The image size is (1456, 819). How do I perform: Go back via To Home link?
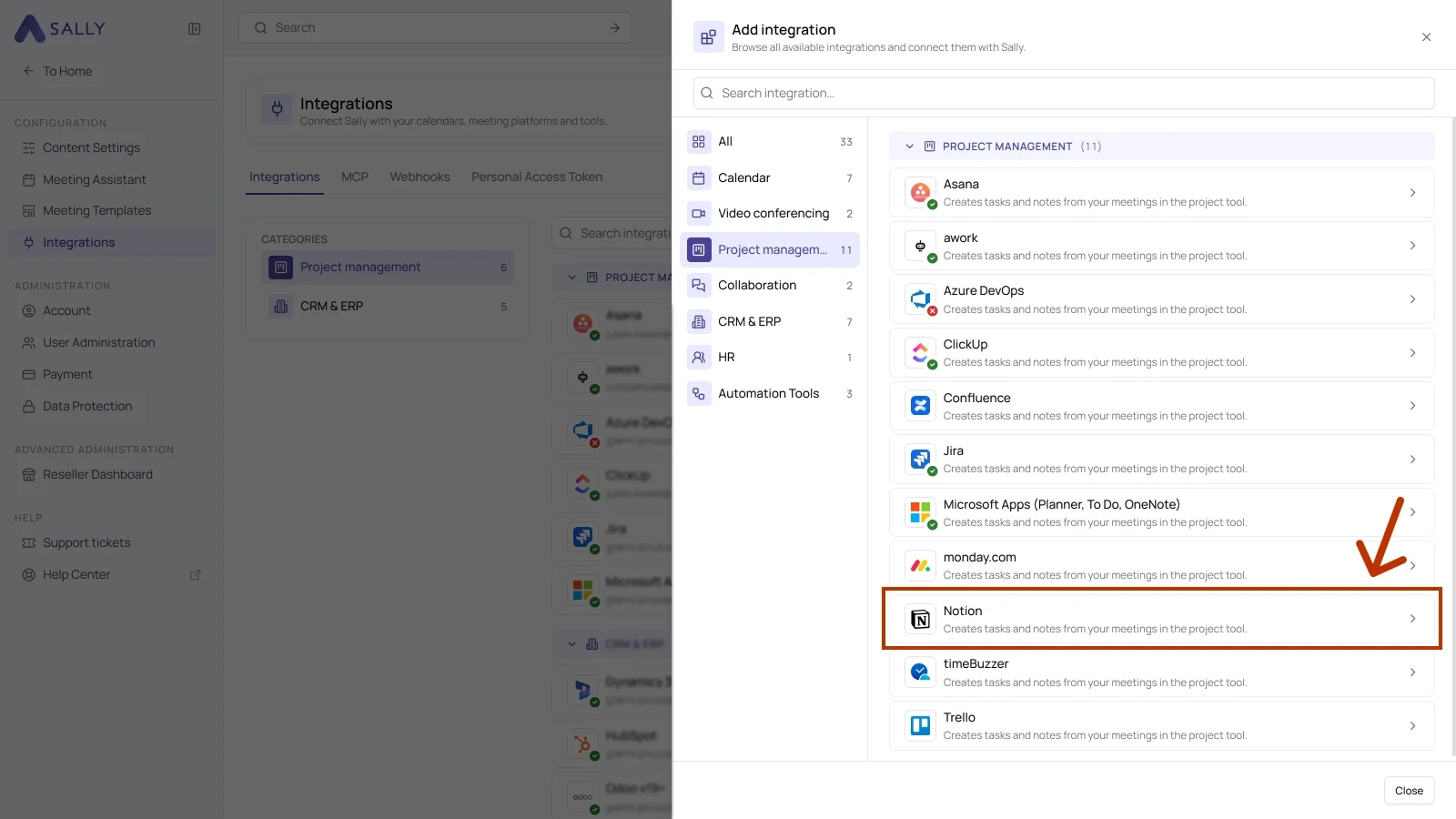pyautogui.click(x=57, y=71)
